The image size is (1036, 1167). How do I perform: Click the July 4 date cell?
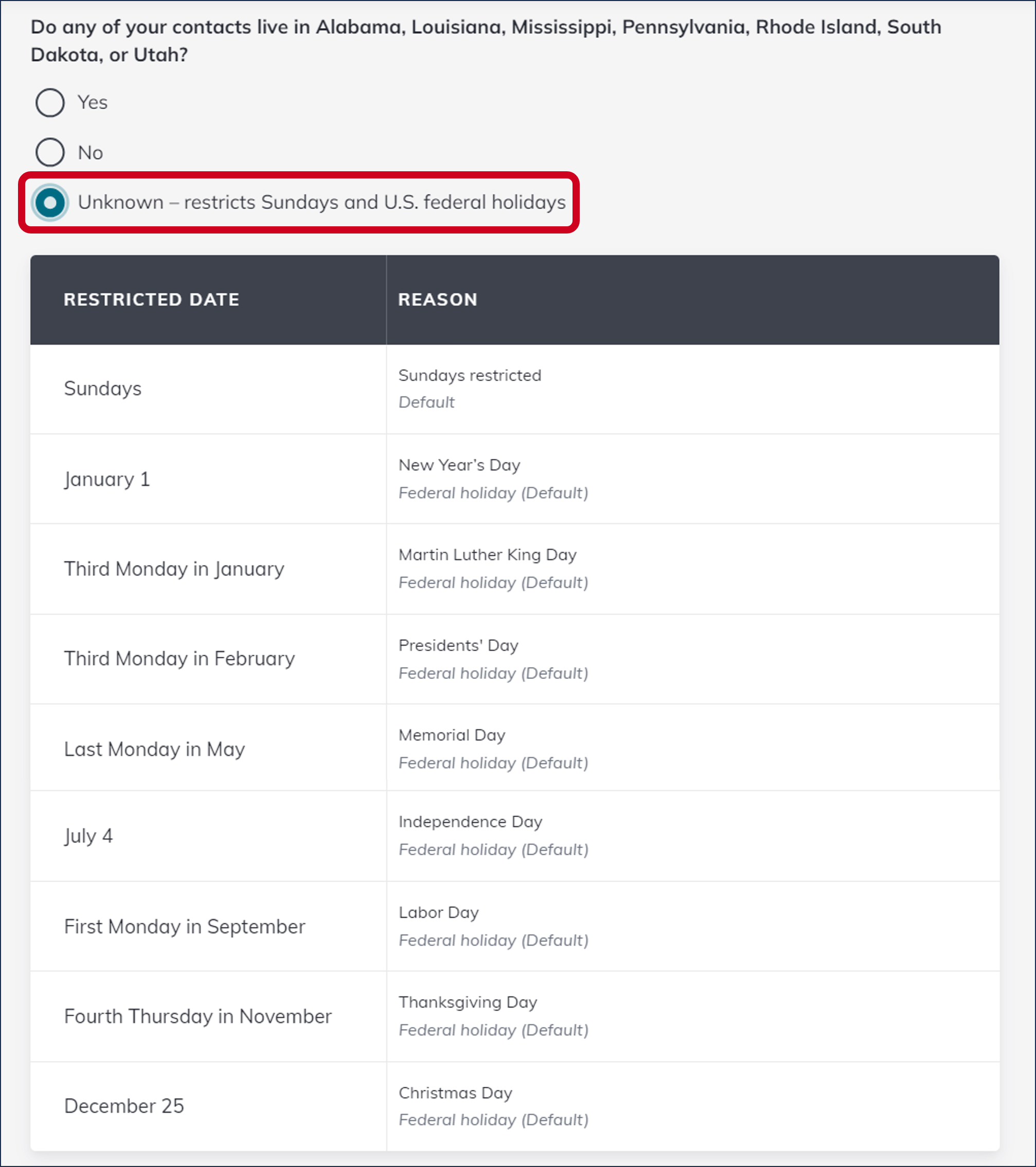coord(88,836)
